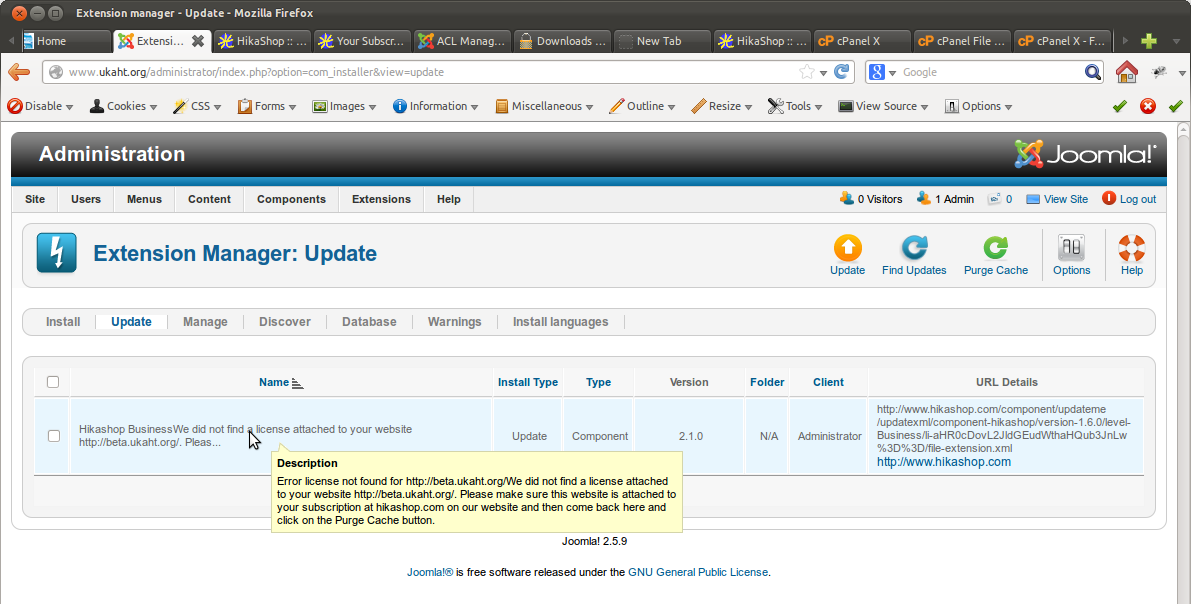Screen dimensions: 1191x604
Task: Open the Tools dropdown menu
Action: [x=795, y=106]
